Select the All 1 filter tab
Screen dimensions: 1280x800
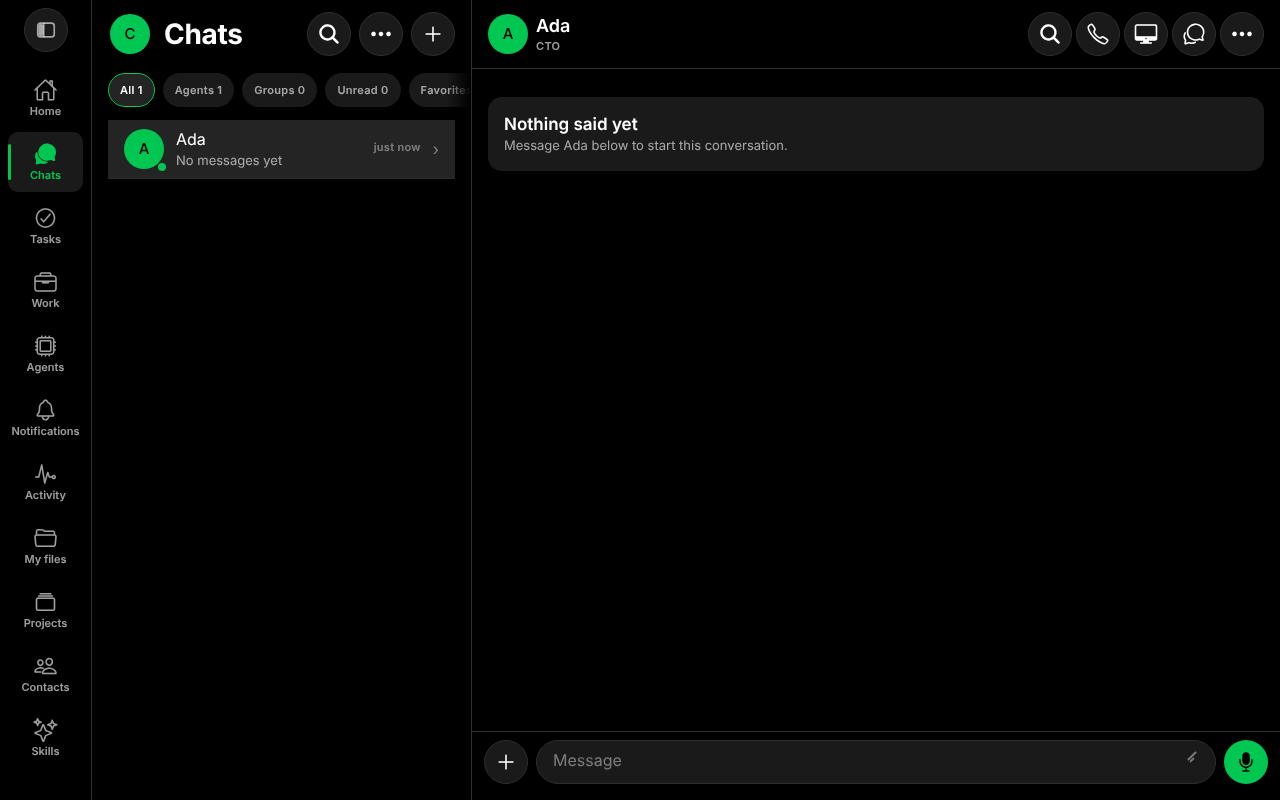[x=131, y=90]
